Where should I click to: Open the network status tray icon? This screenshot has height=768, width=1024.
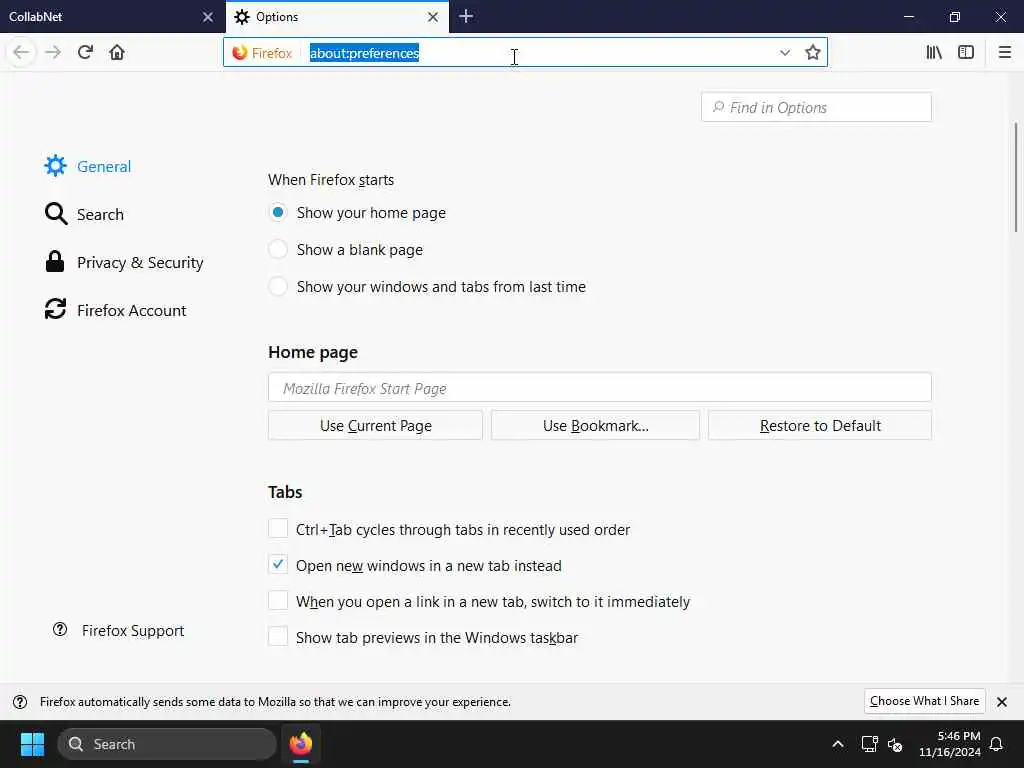click(869, 744)
